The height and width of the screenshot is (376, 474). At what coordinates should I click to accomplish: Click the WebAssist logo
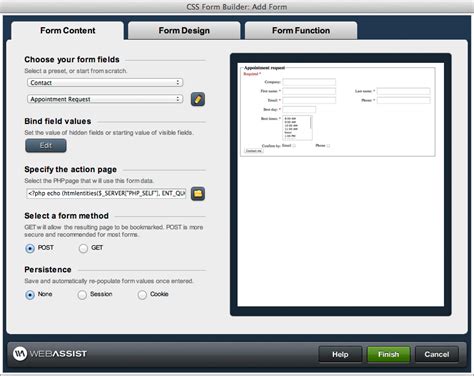[50, 353]
